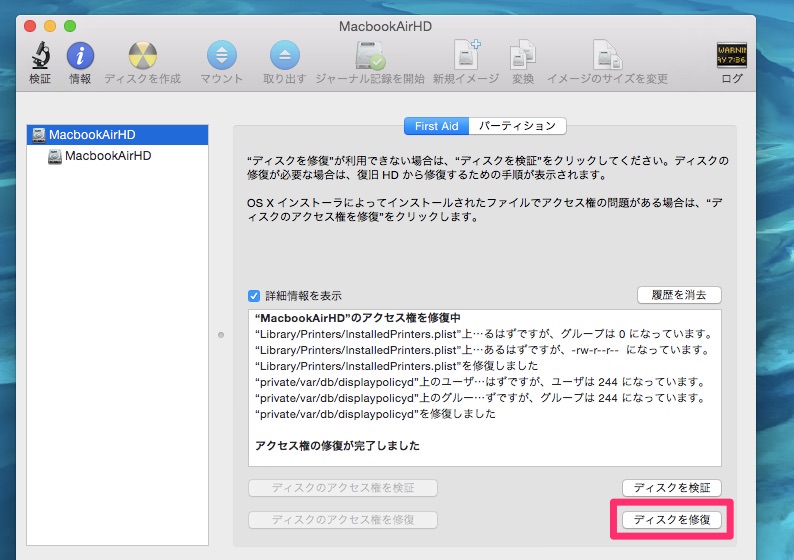Click the マウント (Mount) toolbar icon
The image size is (794, 560).
(221, 55)
